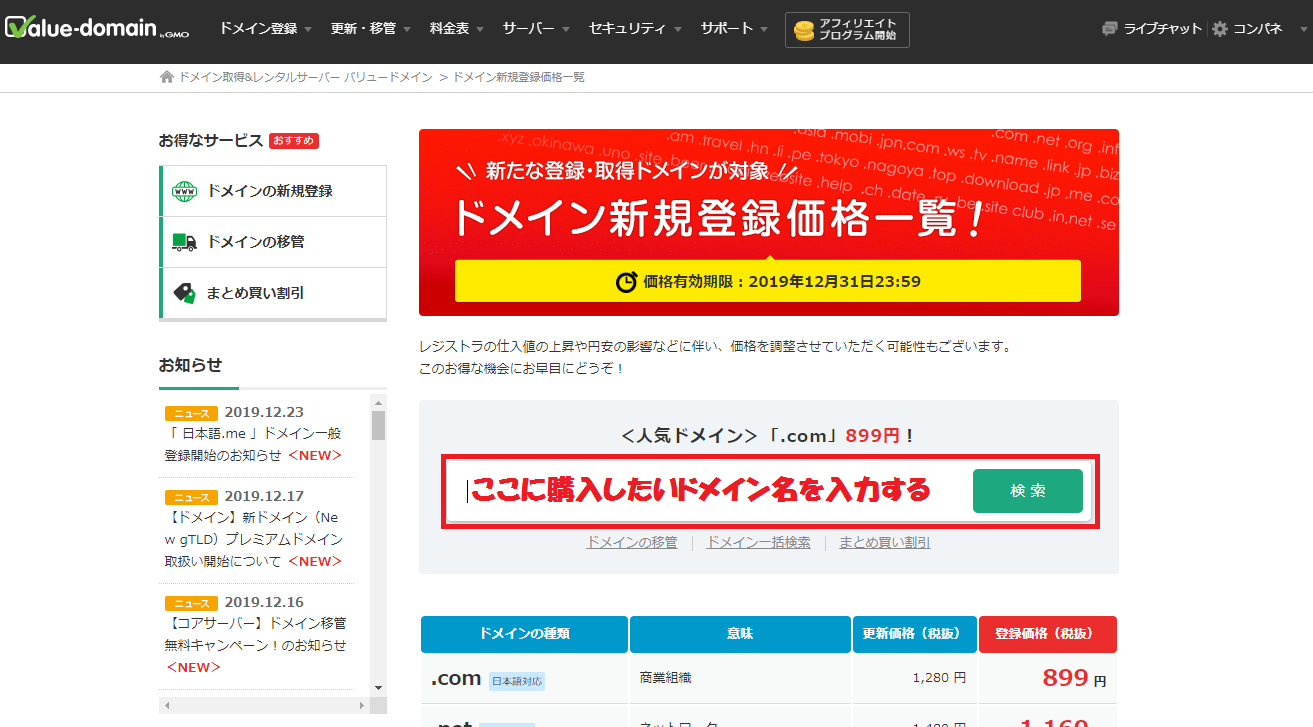The height and width of the screenshot is (727, 1313).
Task: Click the コンパネ gear icon
Action: pos(1220,29)
